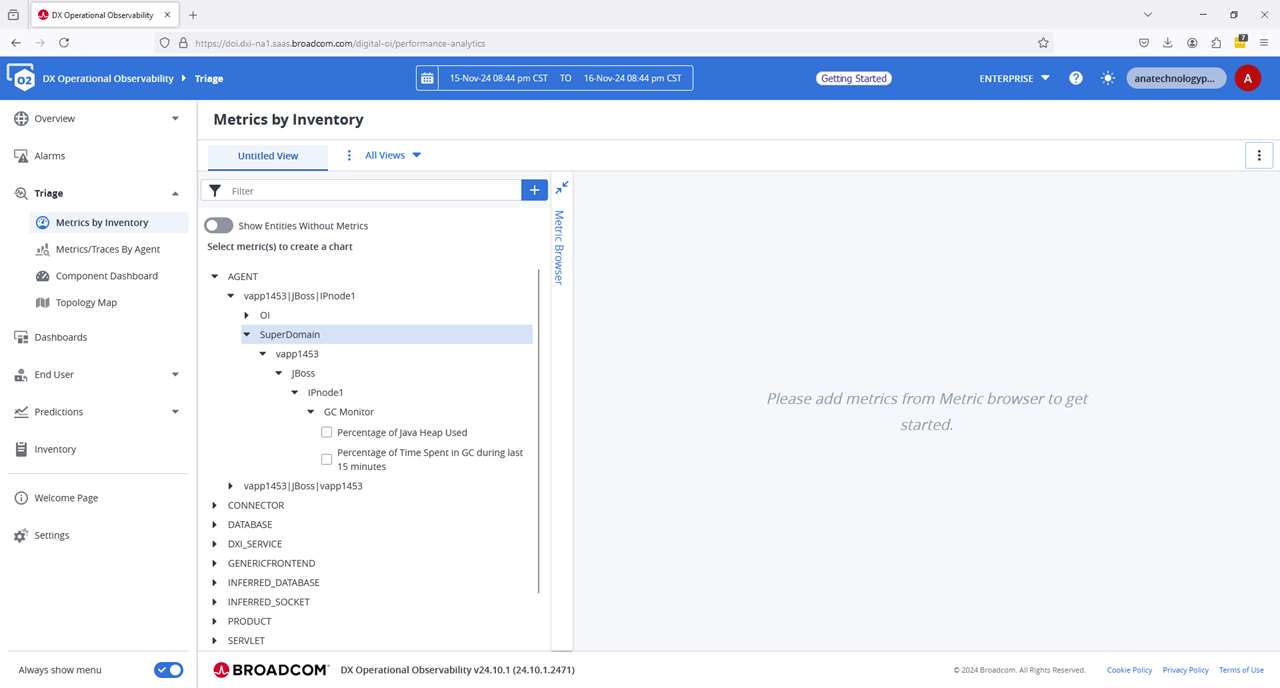This screenshot has width=1280, height=688.
Task: Collapse the Metric Browser panel arrows icon
Action: 562,187
